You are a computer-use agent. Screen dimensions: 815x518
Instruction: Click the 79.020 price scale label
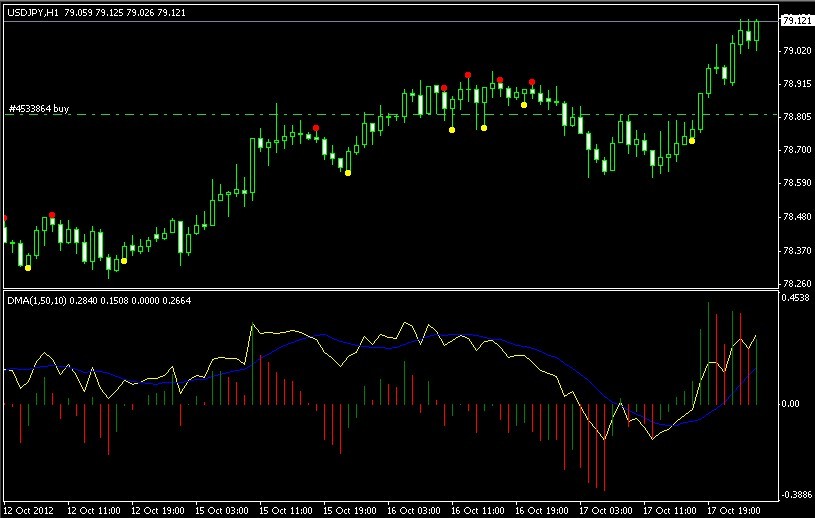click(797, 50)
